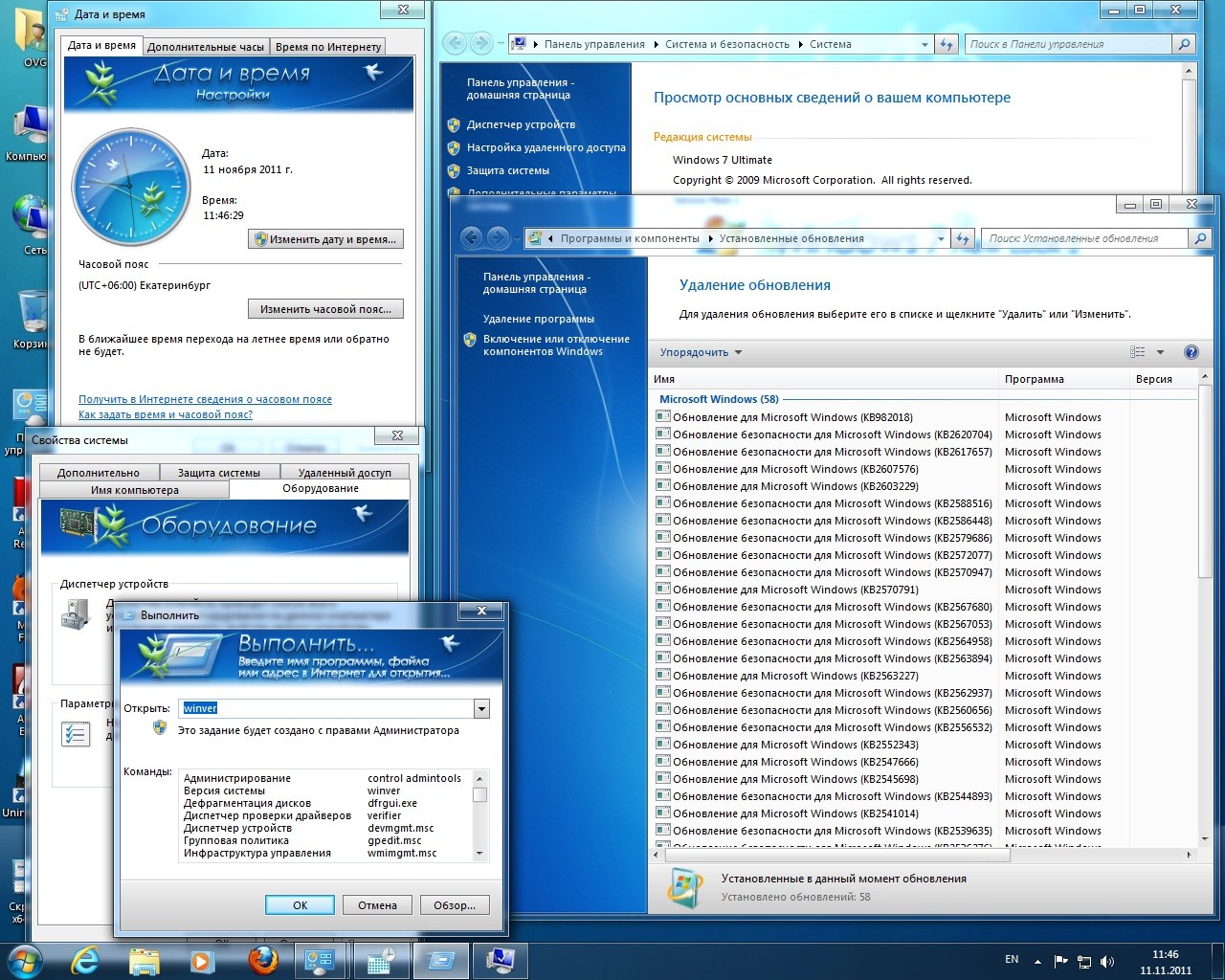Click the EN language indicator
The width and height of the screenshot is (1225, 980).
point(1012,959)
